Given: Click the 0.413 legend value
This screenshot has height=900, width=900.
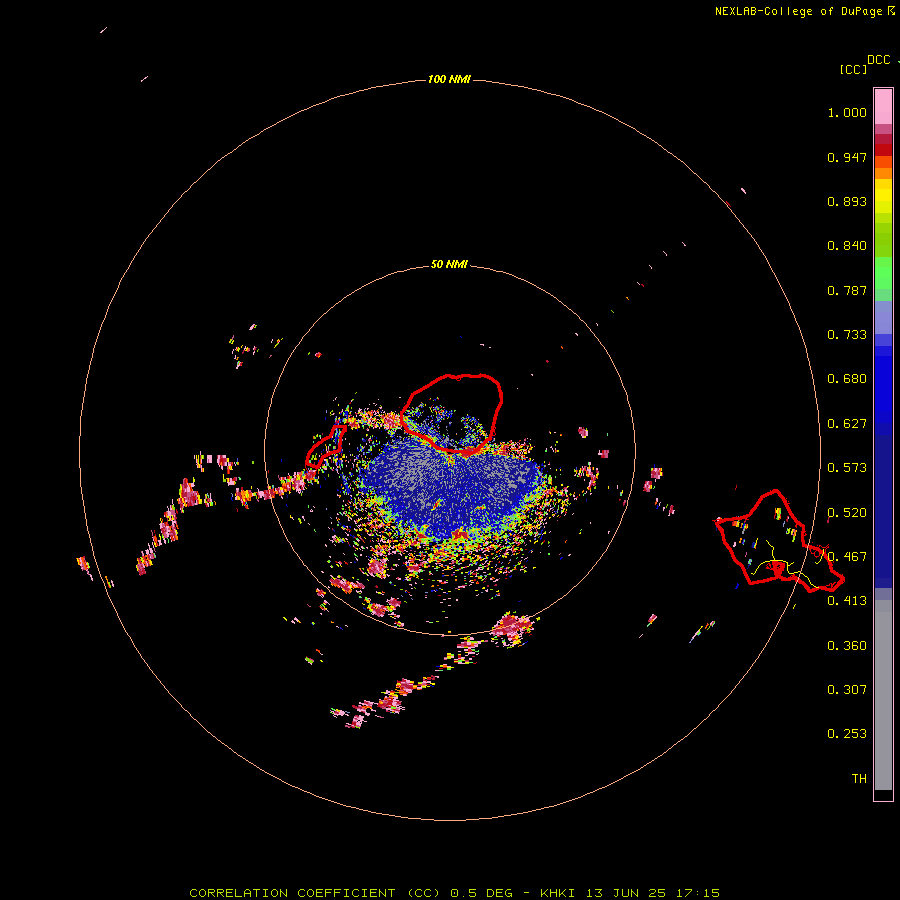Looking at the screenshot, I should click(x=847, y=601).
